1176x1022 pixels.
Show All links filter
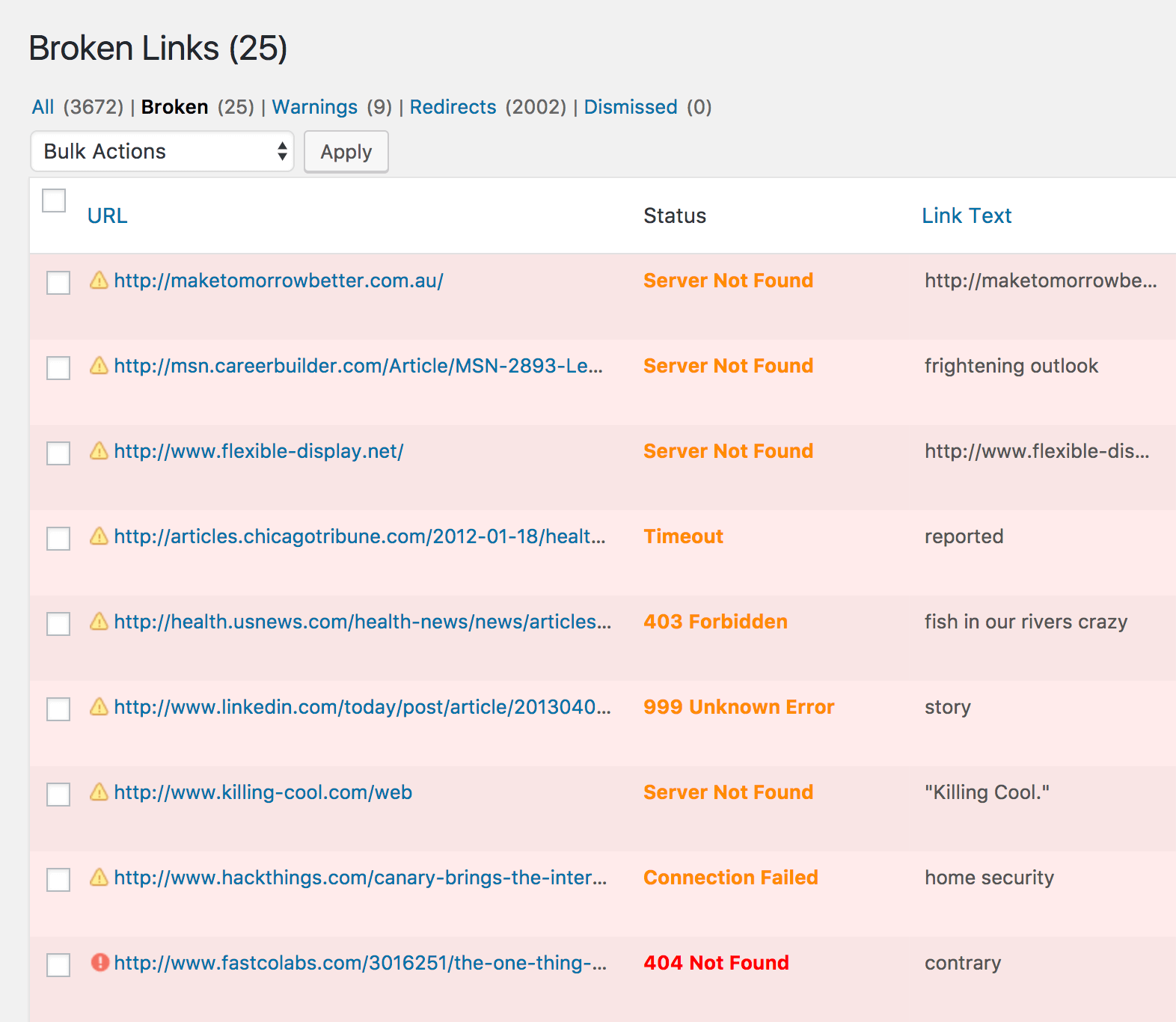point(43,107)
